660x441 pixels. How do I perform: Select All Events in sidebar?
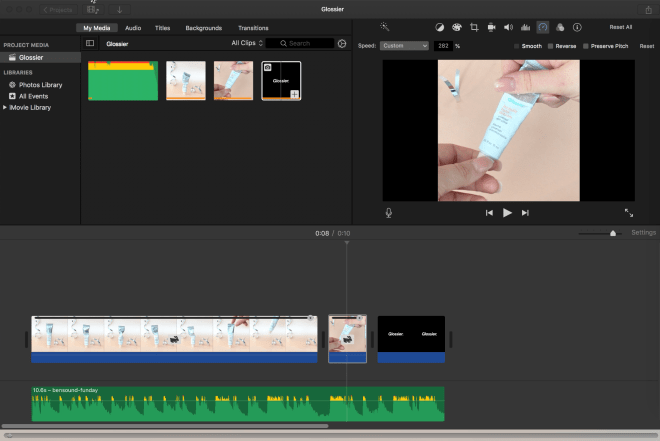(x=33, y=96)
